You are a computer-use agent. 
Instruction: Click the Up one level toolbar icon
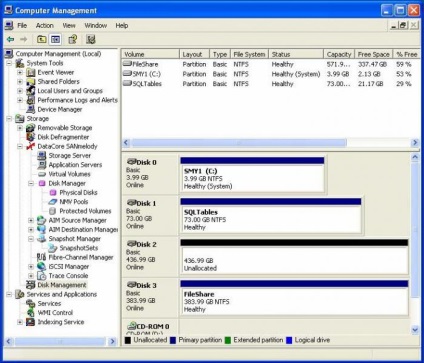coord(41,39)
